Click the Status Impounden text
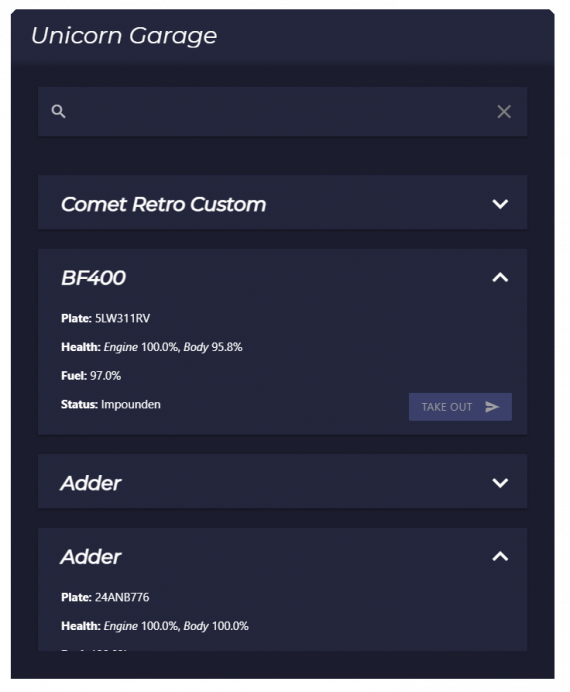570x692 pixels. point(111,405)
